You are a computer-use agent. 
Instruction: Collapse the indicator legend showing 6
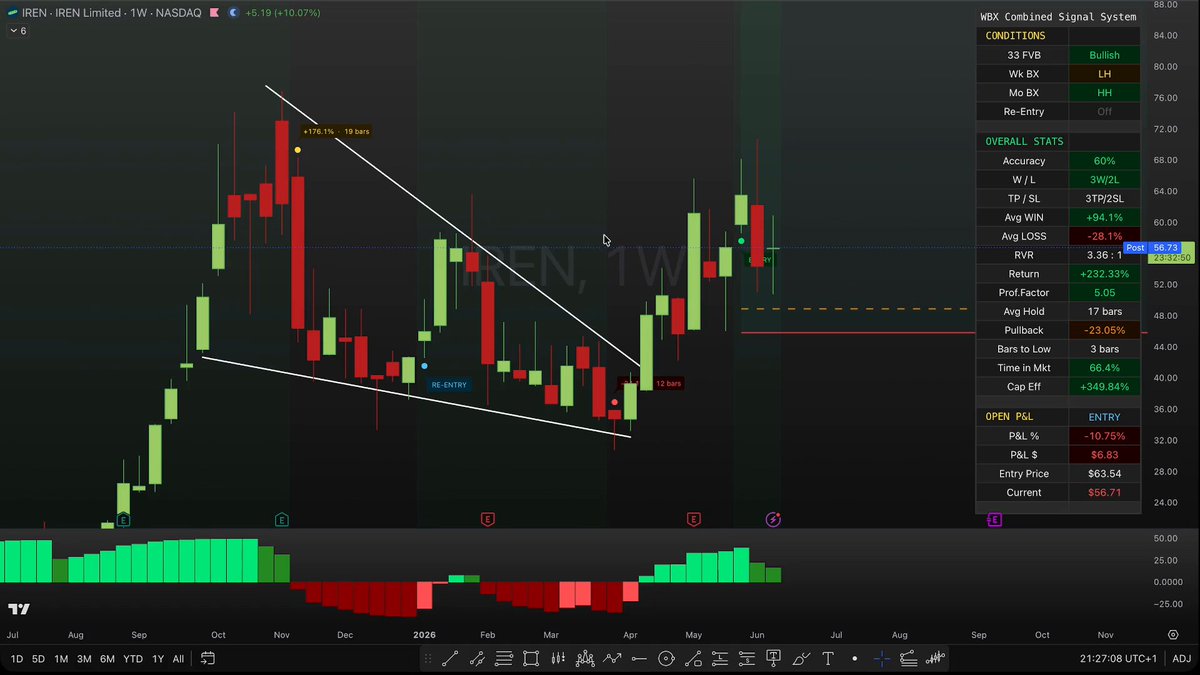[x=17, y=31]
